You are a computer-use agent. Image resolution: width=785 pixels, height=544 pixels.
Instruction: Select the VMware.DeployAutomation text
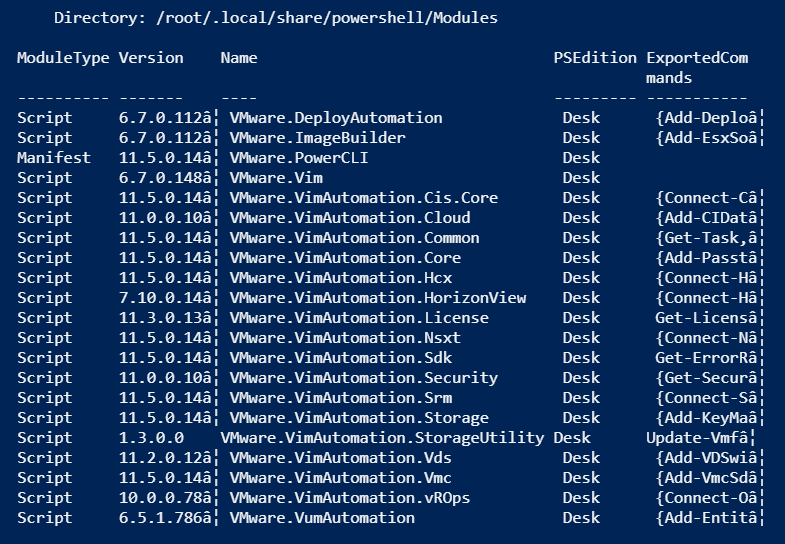click(x=336, y=118)
